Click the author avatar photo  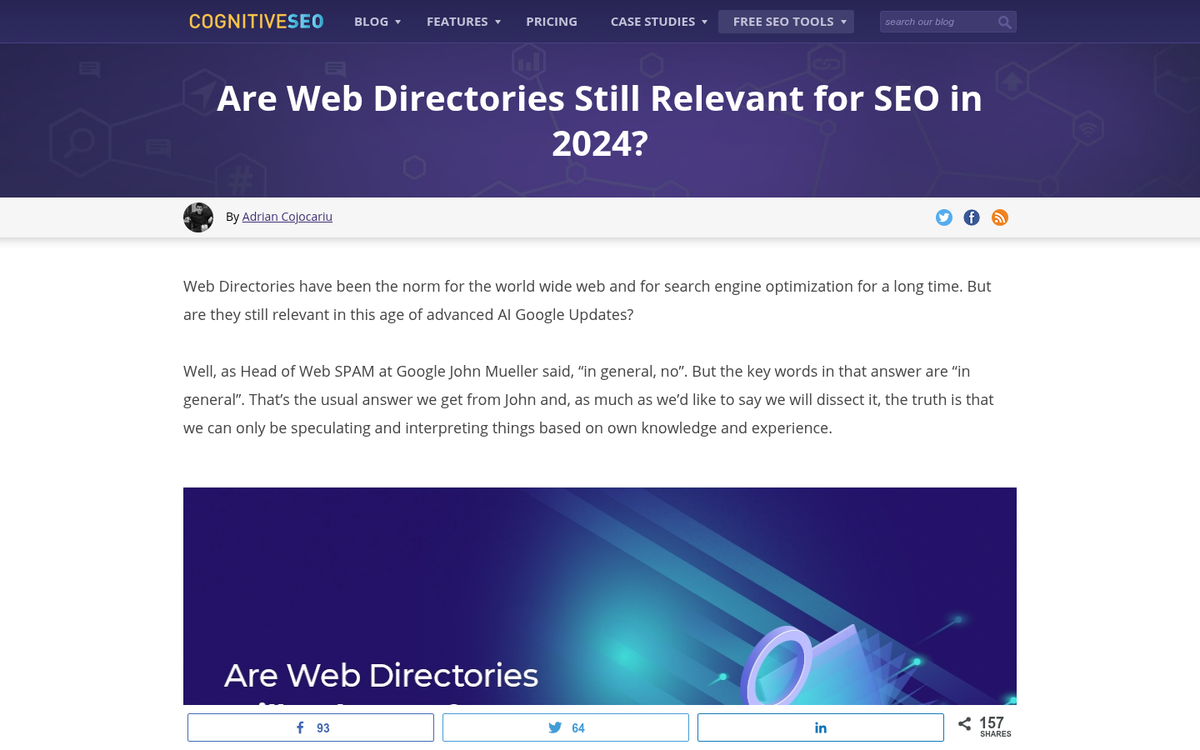[x=198, y=217]
